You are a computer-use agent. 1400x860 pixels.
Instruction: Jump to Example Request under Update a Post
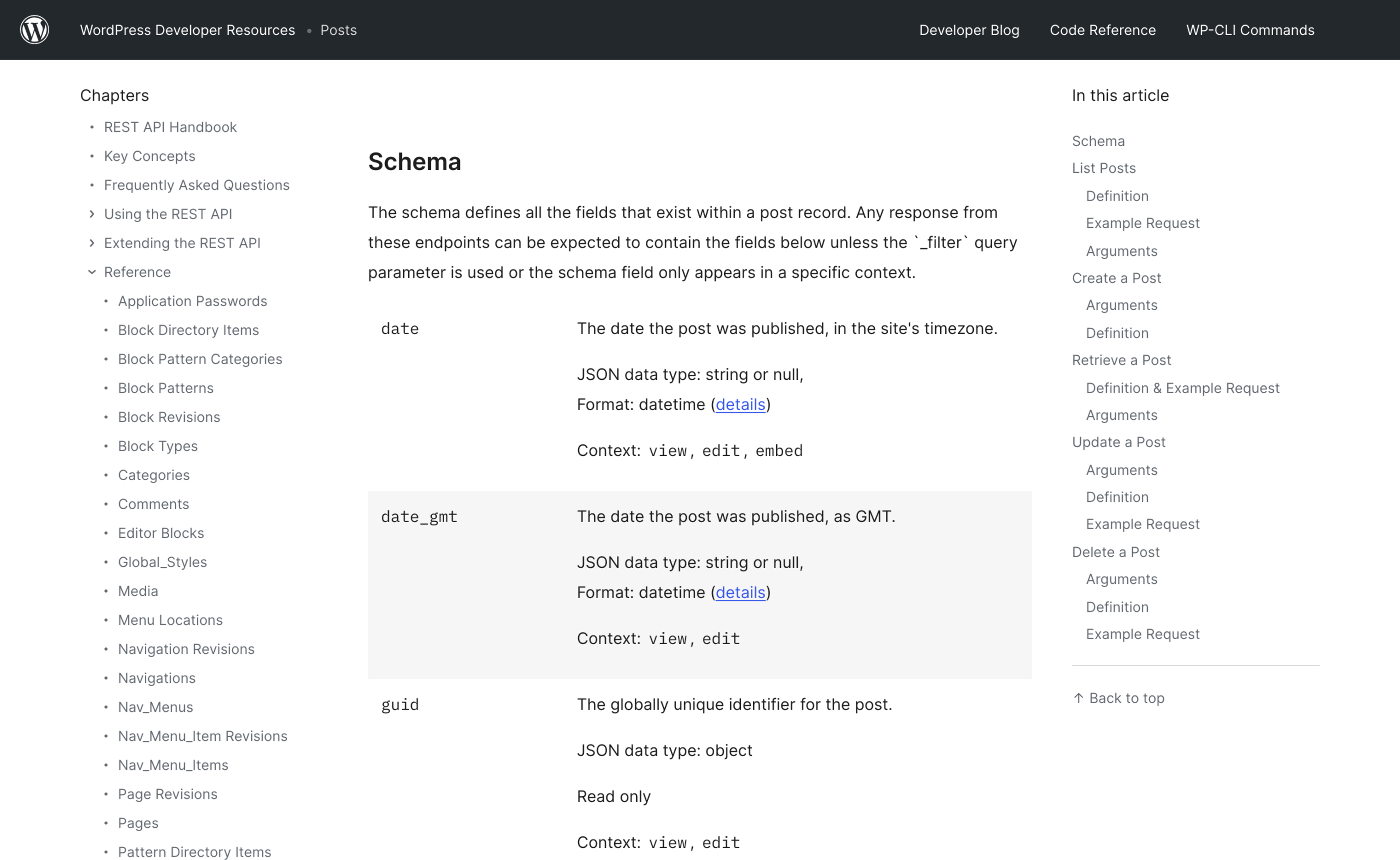[1142, 524]
